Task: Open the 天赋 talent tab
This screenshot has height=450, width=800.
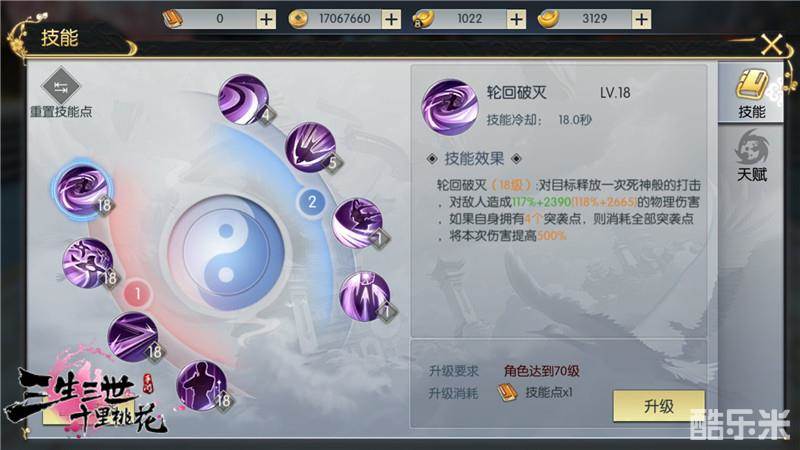Action: tap(752, 156)
